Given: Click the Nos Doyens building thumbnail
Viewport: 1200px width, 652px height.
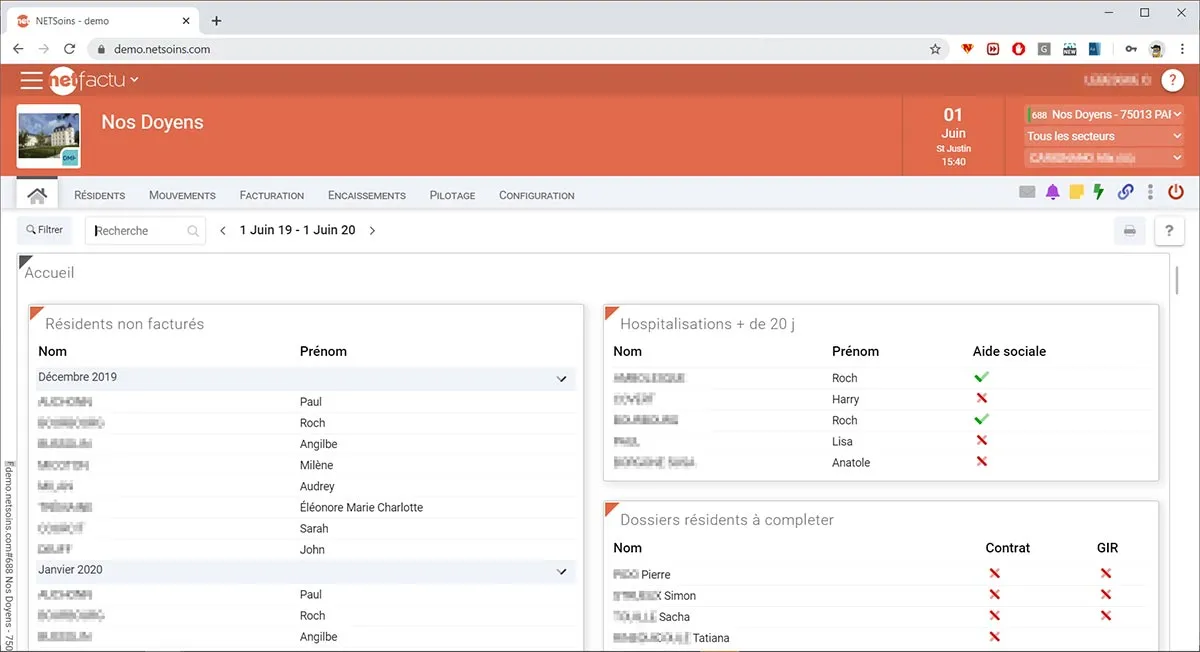Looking at the screenshot, I should tap(49, 136).
